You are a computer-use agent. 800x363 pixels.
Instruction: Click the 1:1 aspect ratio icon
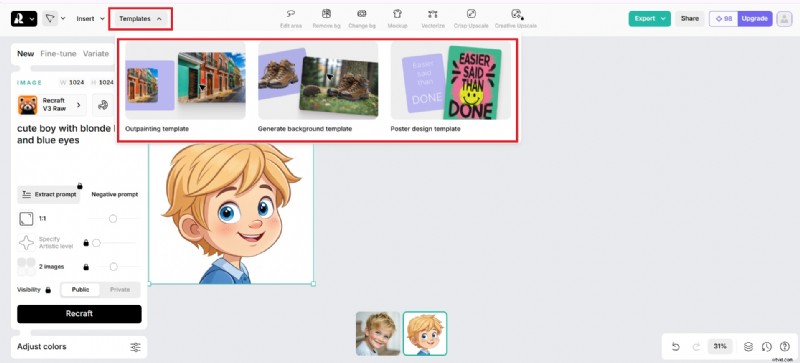pos(26,219)
